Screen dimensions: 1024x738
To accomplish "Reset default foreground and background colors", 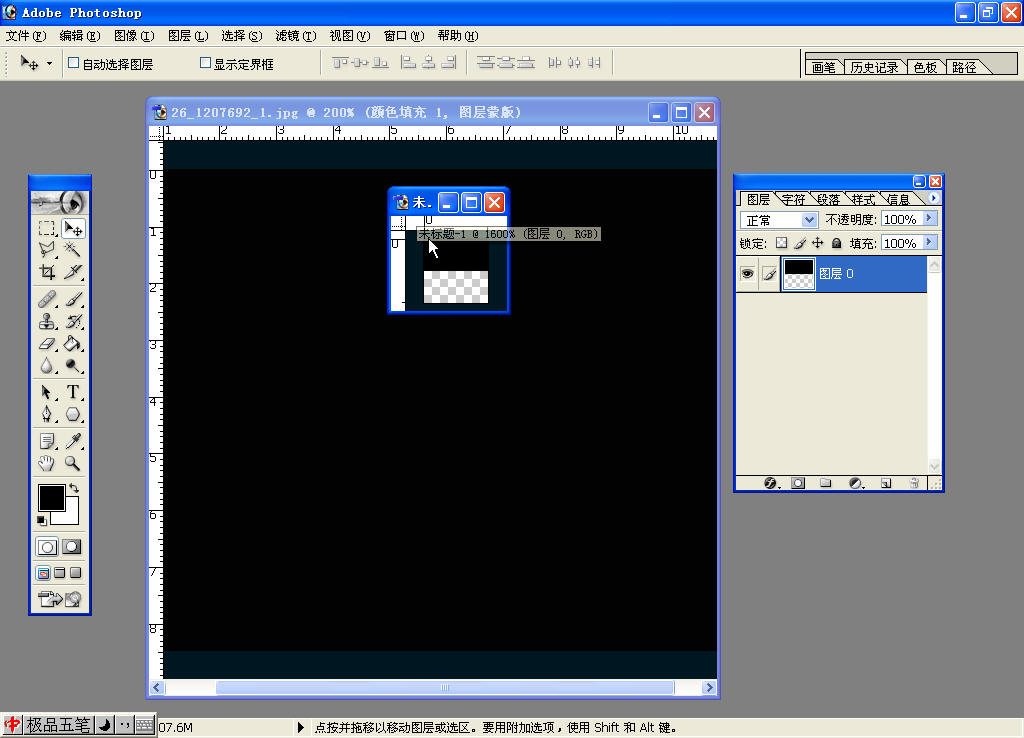I will click(x=42, y=521).
